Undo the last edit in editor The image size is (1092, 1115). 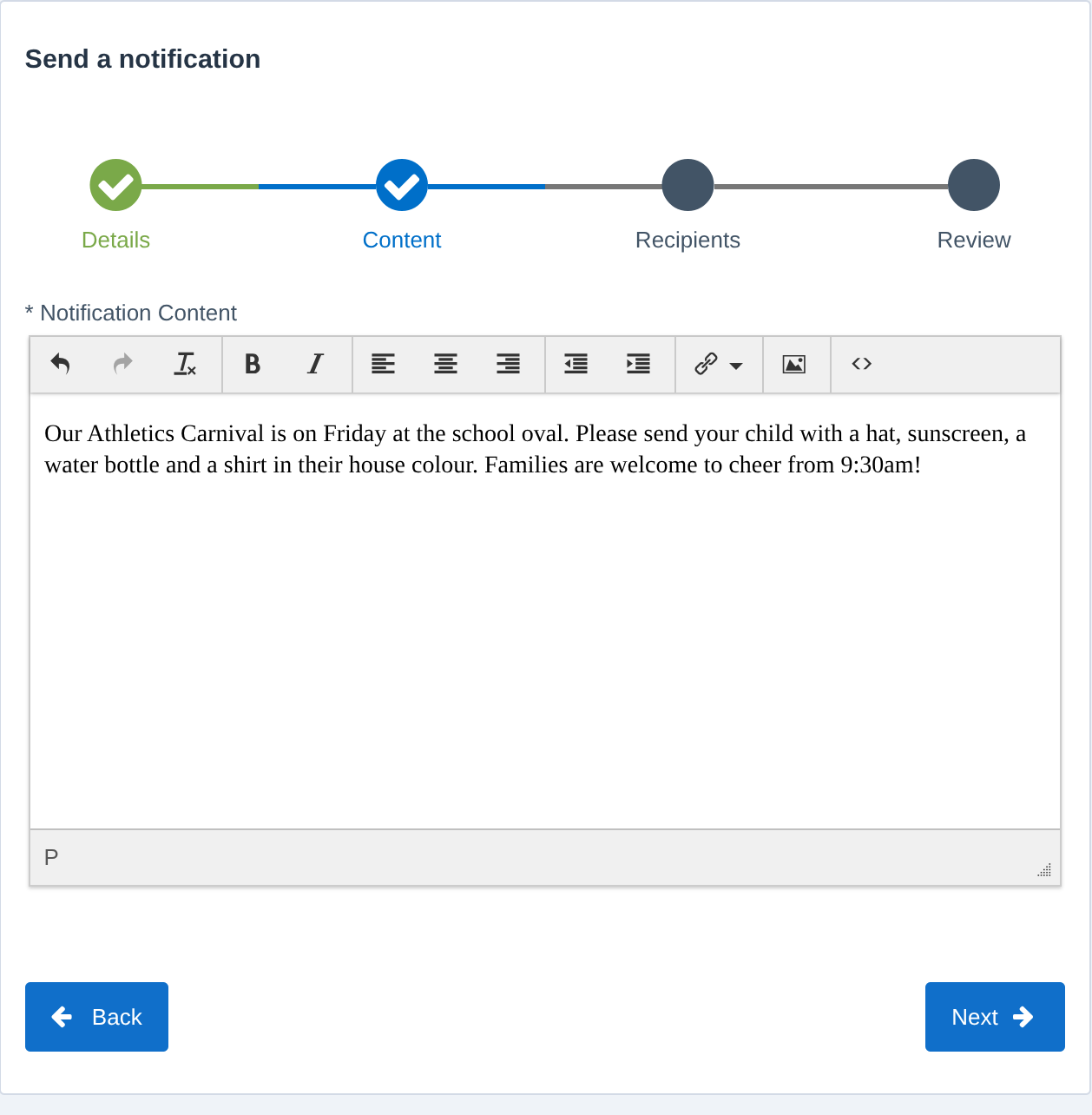pos(60,364)
